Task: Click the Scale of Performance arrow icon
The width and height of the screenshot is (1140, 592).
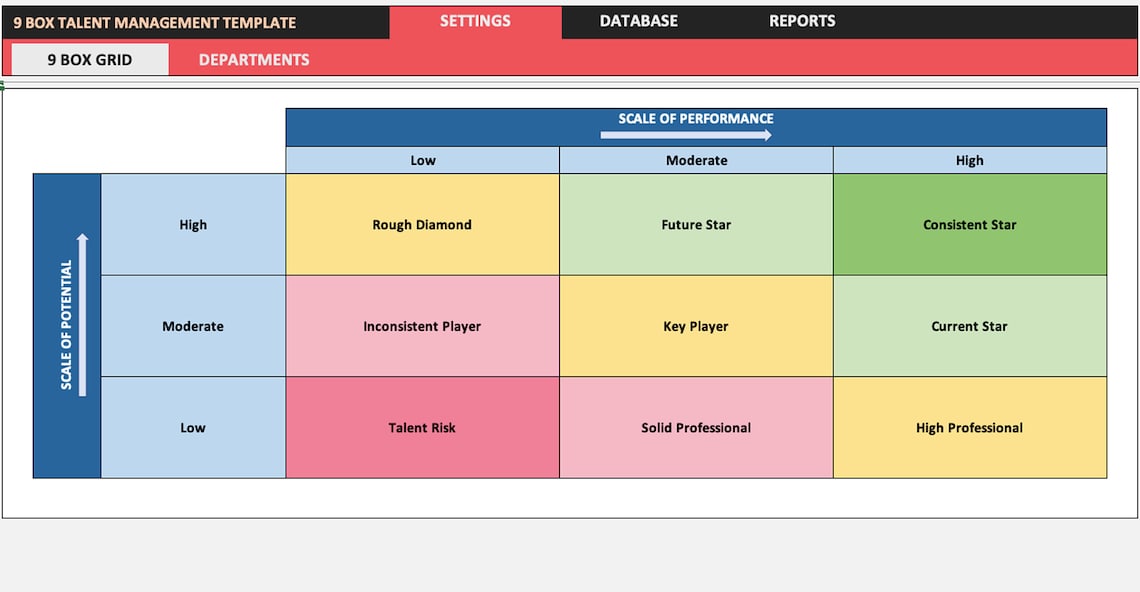Action: [686, 135]
